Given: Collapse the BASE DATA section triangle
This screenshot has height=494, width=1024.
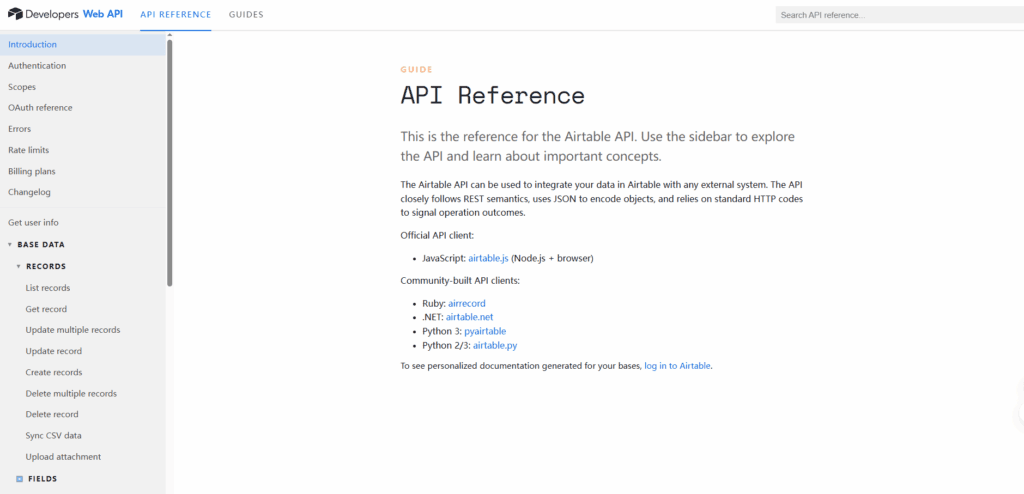Looking at the screenshot, I should [x=10, y=244].
